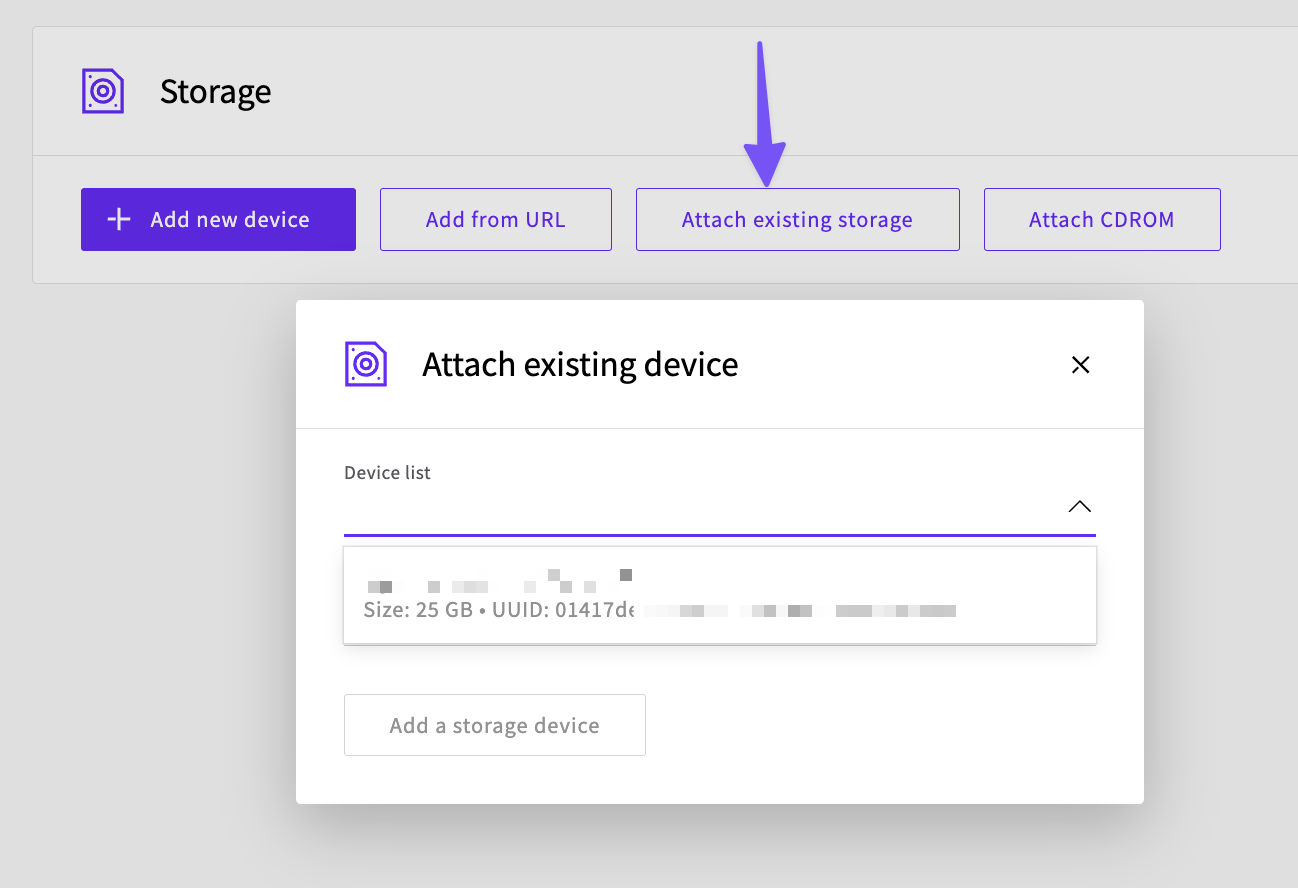Click the Attach existing device title

click(x=580, y=364)
